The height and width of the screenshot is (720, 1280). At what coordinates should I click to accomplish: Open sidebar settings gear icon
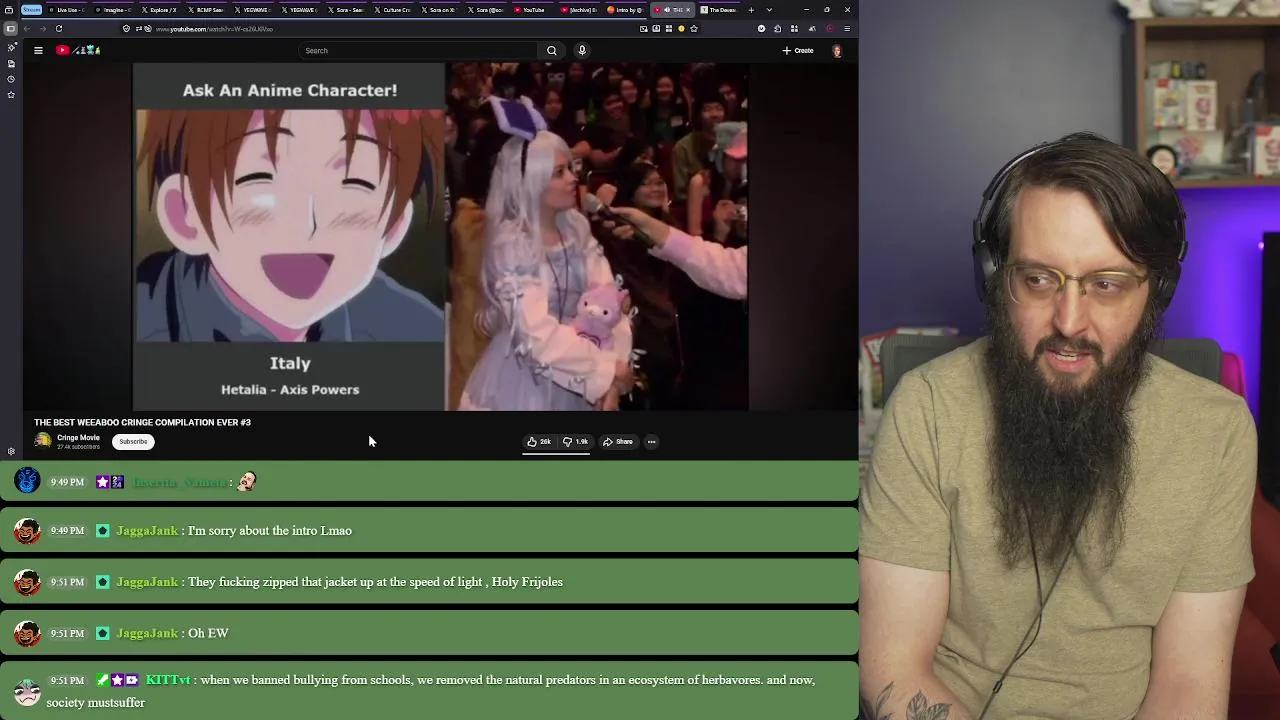11,451
